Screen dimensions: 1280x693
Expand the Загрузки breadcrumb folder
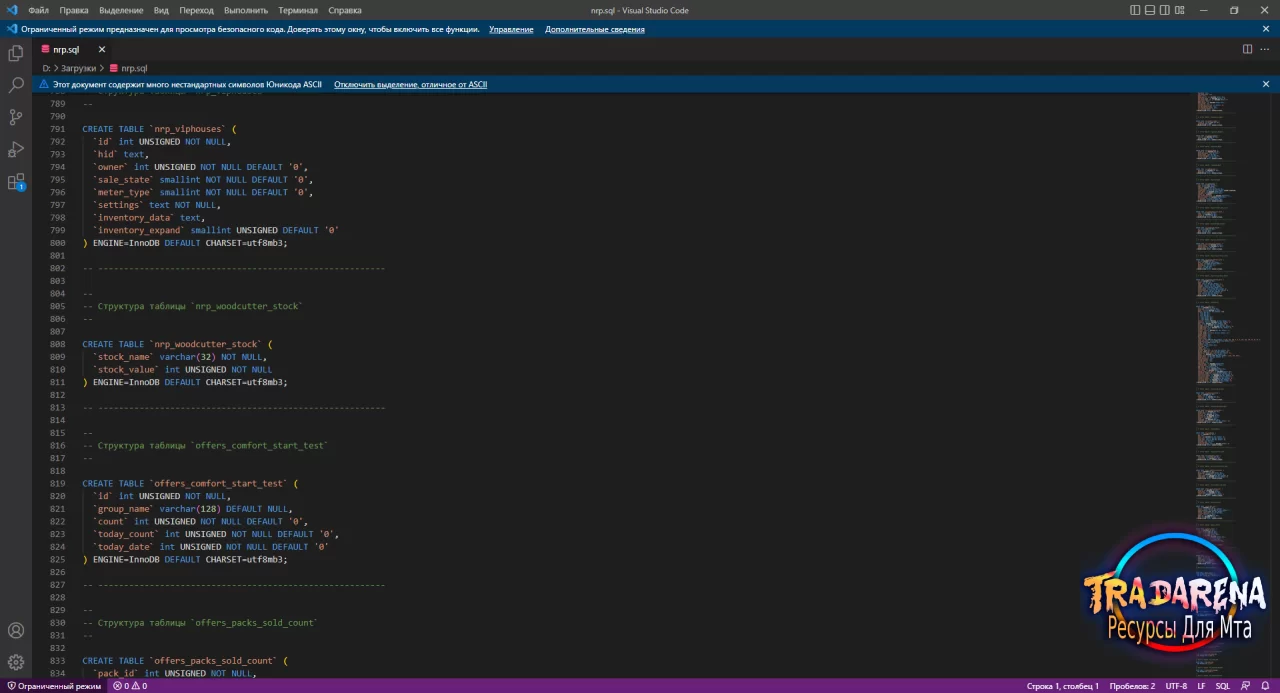[x=78, y=68]
